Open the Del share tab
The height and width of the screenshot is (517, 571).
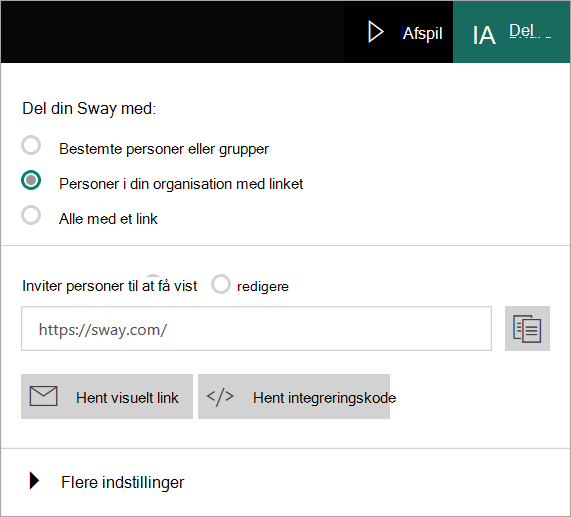point(511,32)
